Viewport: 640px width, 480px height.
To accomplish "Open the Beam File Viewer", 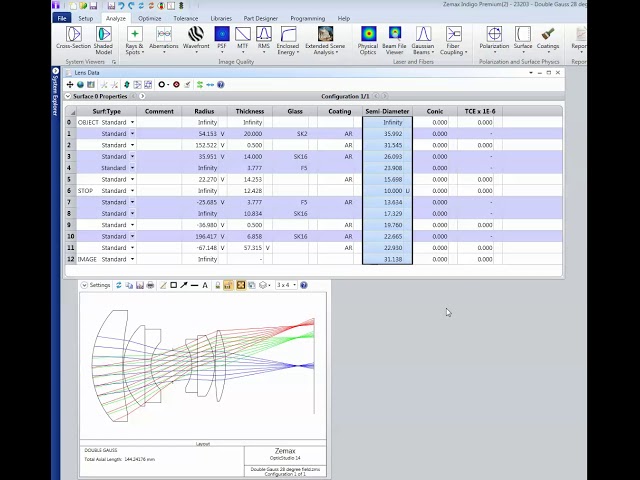I will point(394,40).
